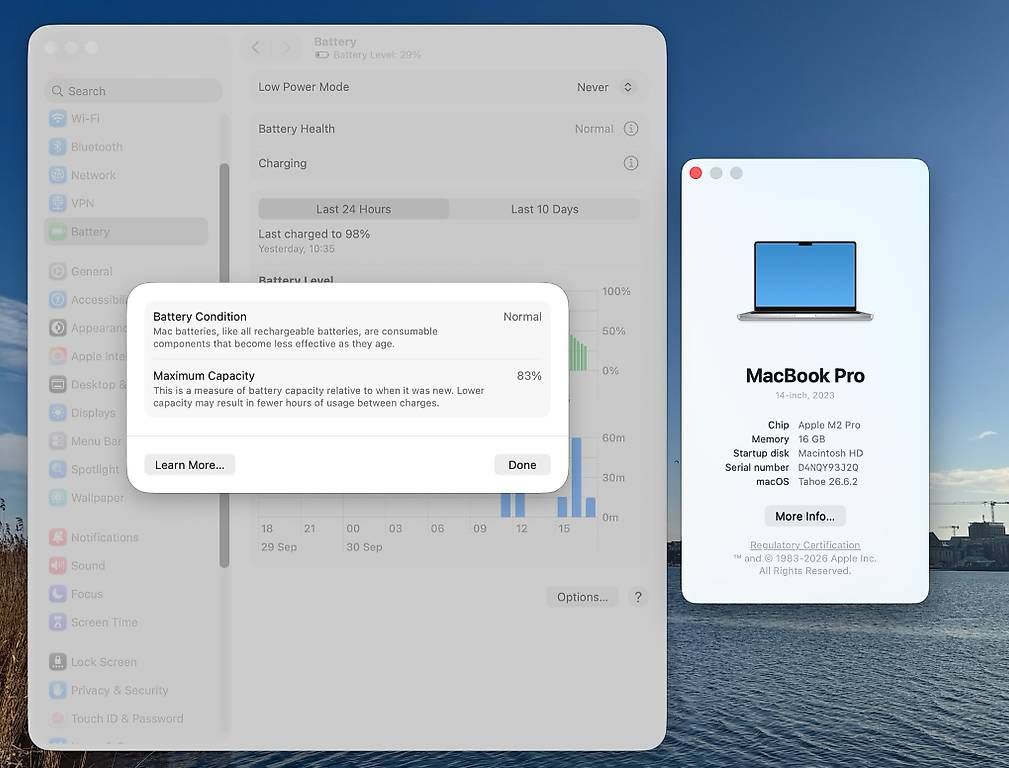Click More Info in About This Mac
1009x768 pixels.
pos(804,516)
